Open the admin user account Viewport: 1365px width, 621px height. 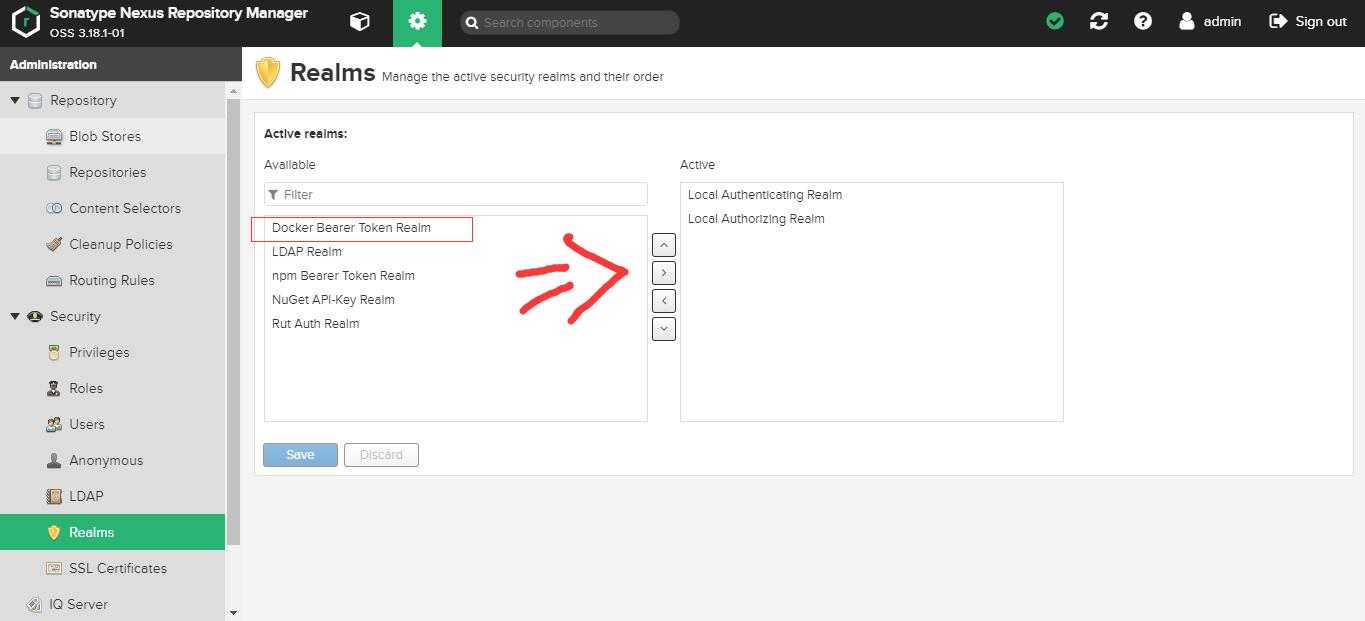[1210, 21]
